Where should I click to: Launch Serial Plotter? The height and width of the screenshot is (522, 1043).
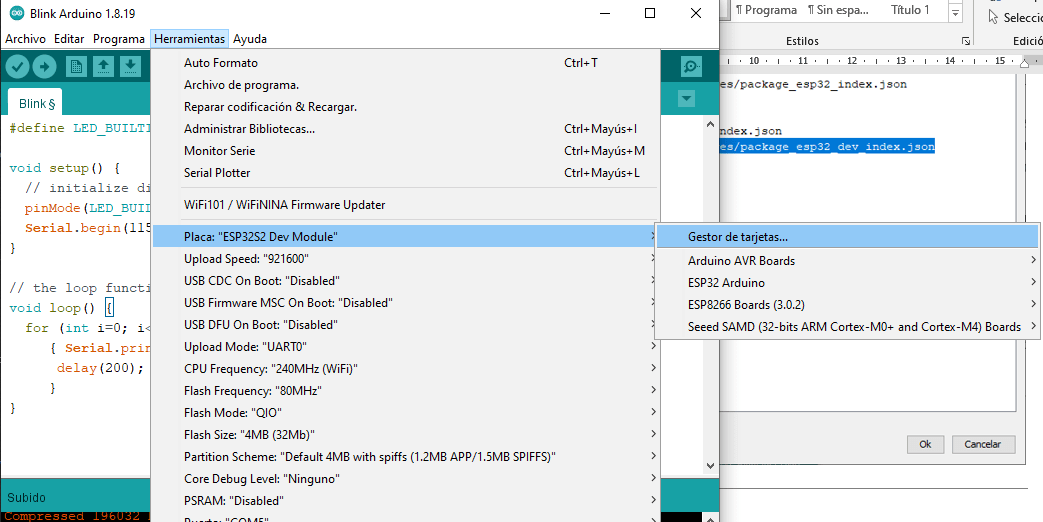pyautogui.click(x=406, y=173)
